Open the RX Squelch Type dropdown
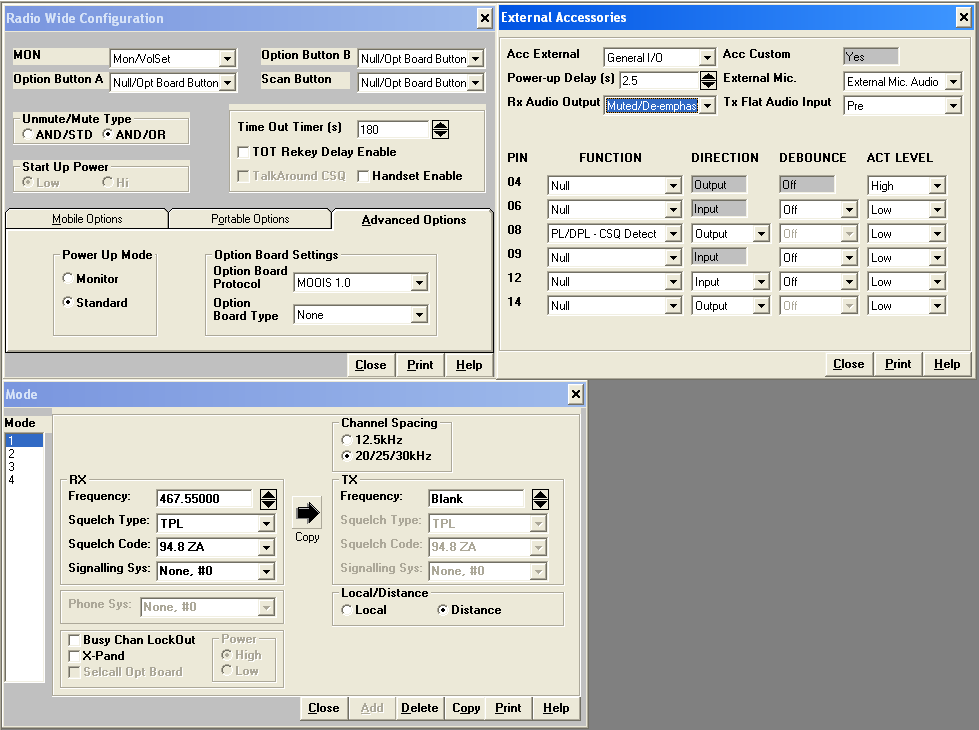This screenshot has width=979, height=730. tap(266, 523)
